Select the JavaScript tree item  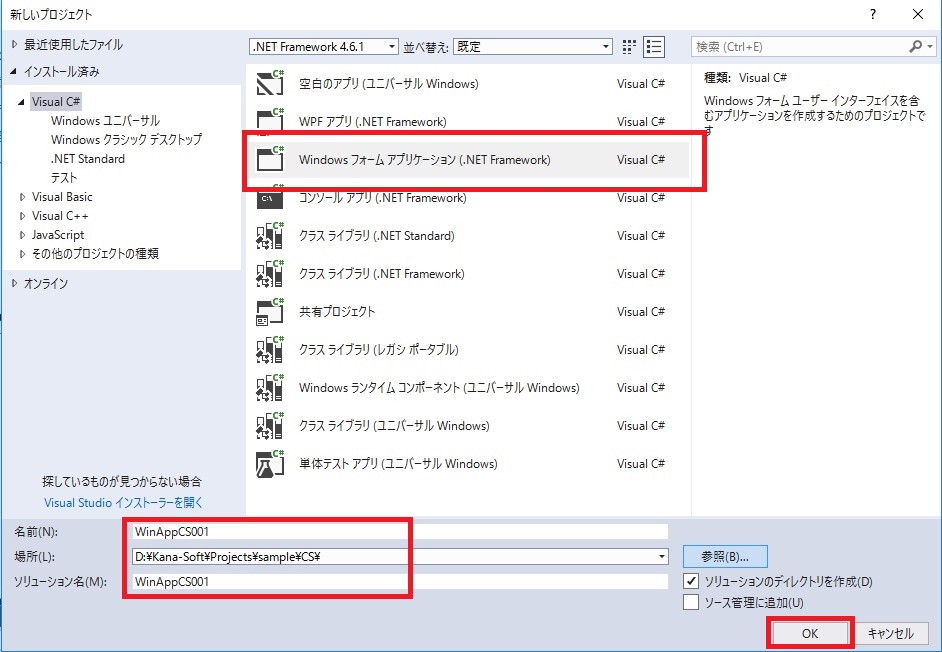coord(58,234)
